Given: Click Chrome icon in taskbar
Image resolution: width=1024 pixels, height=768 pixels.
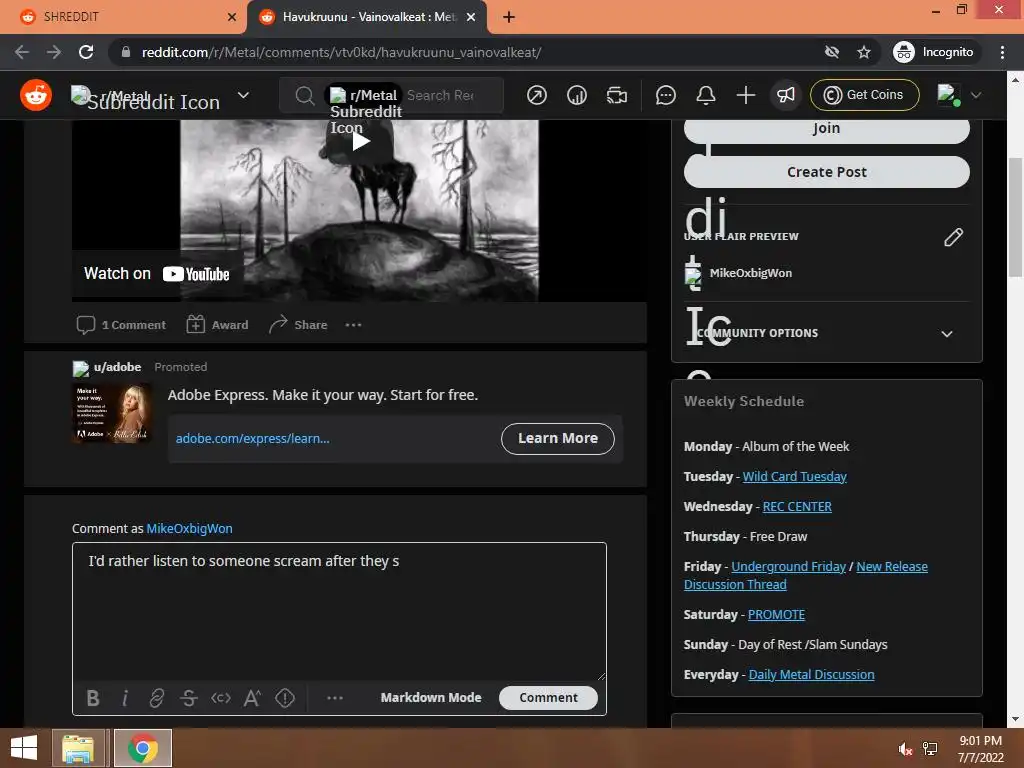Looking at the screenshot, I should tap(143, 748).
